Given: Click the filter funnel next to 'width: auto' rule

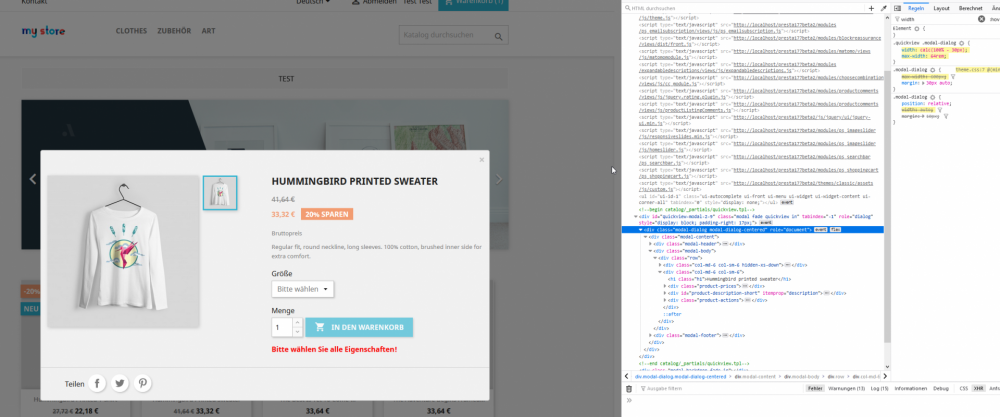Looking at the screenshot, I should (x=939, y=110).
